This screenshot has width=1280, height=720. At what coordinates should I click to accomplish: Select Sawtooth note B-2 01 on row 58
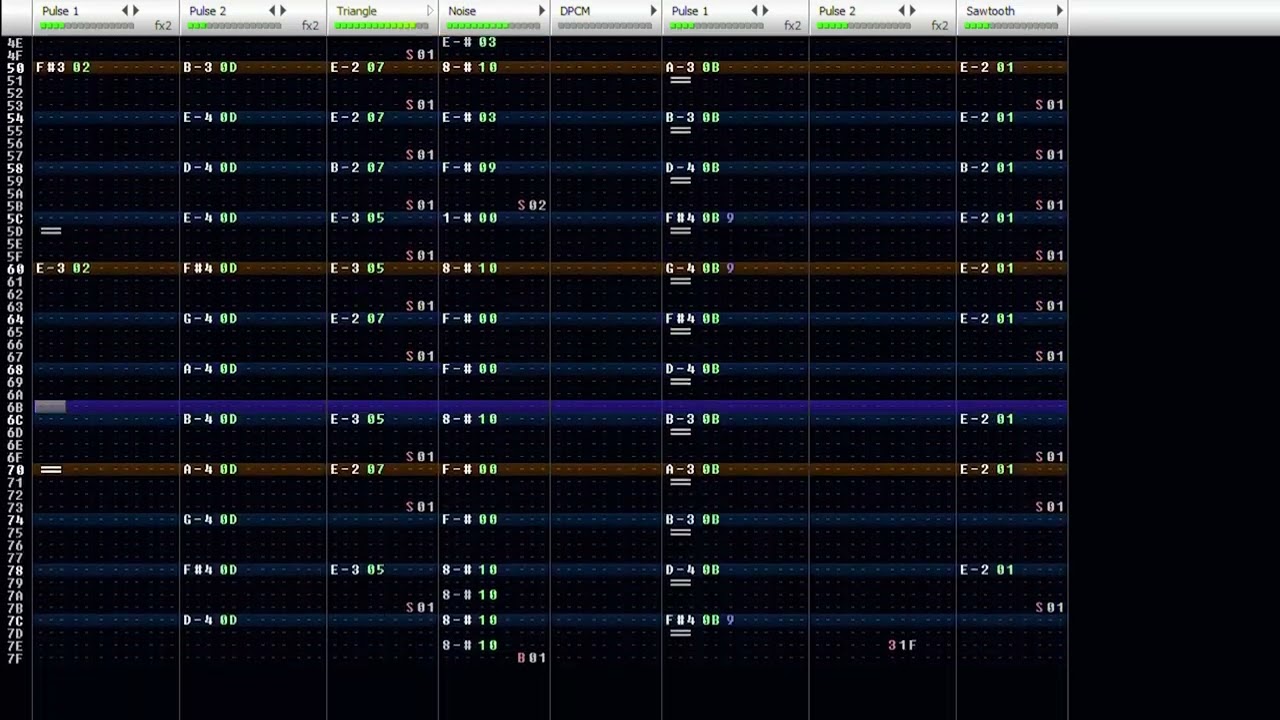point(987,167)
